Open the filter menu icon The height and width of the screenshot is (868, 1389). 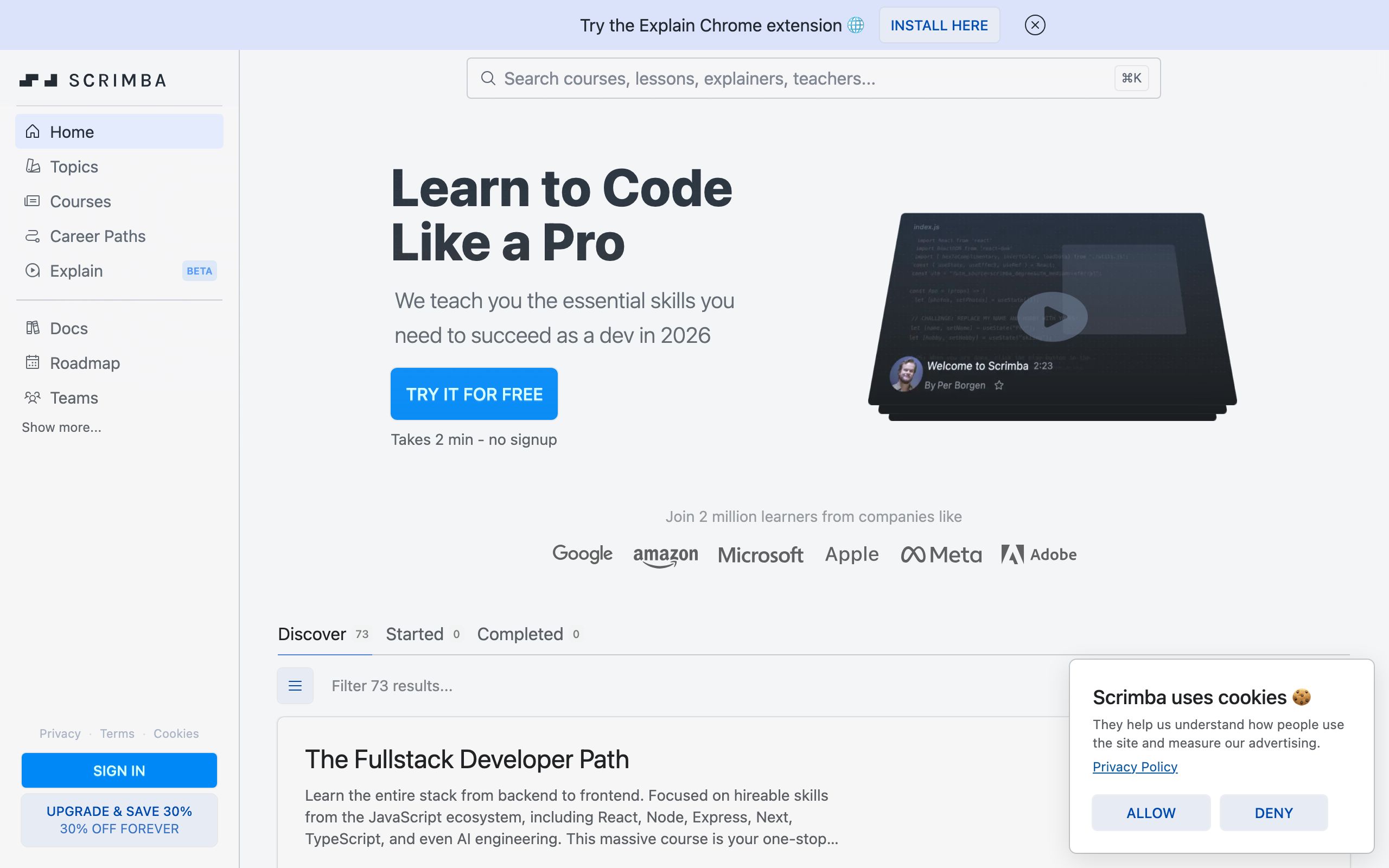pos(295,685)
